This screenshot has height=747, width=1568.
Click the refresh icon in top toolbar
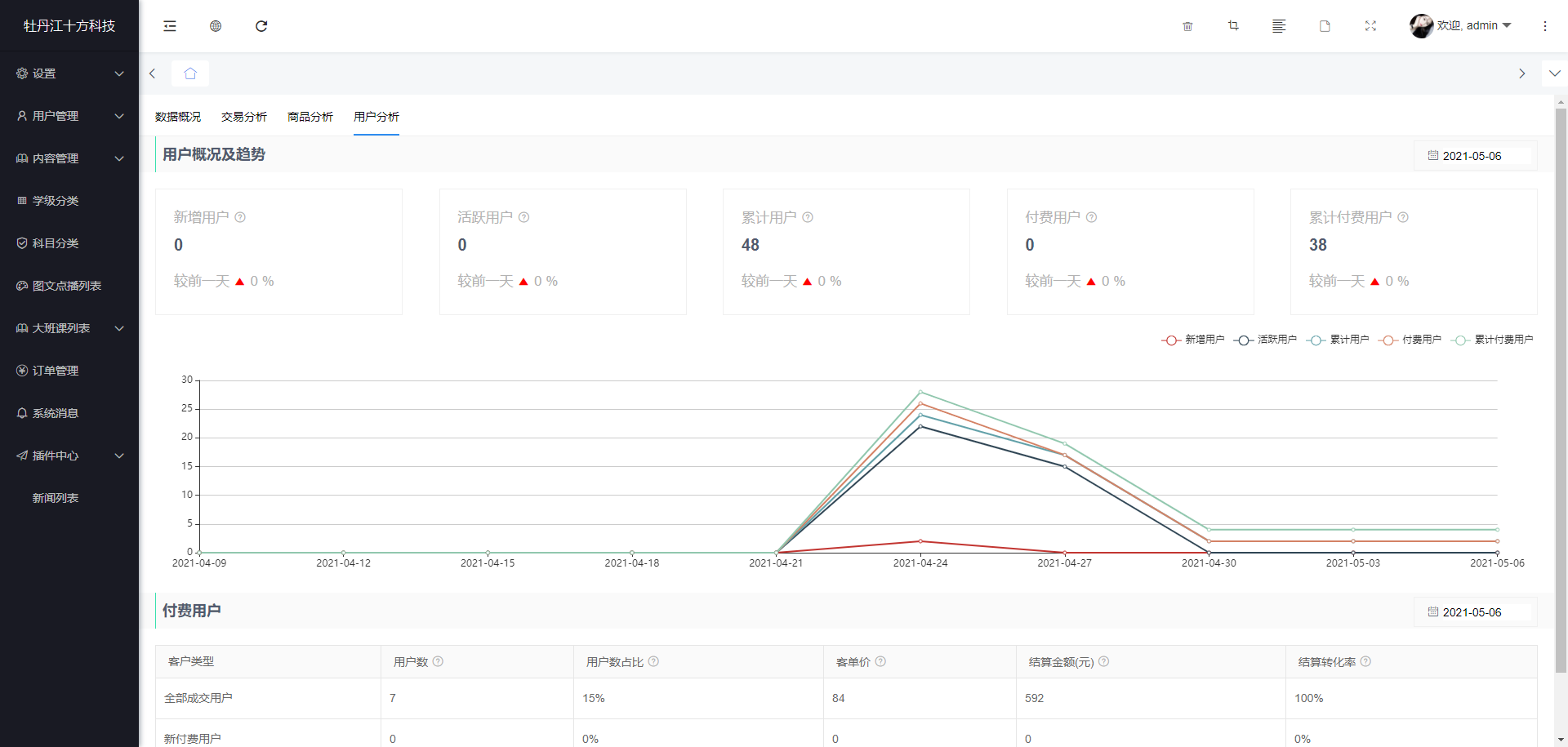click(x=261, y=26)
